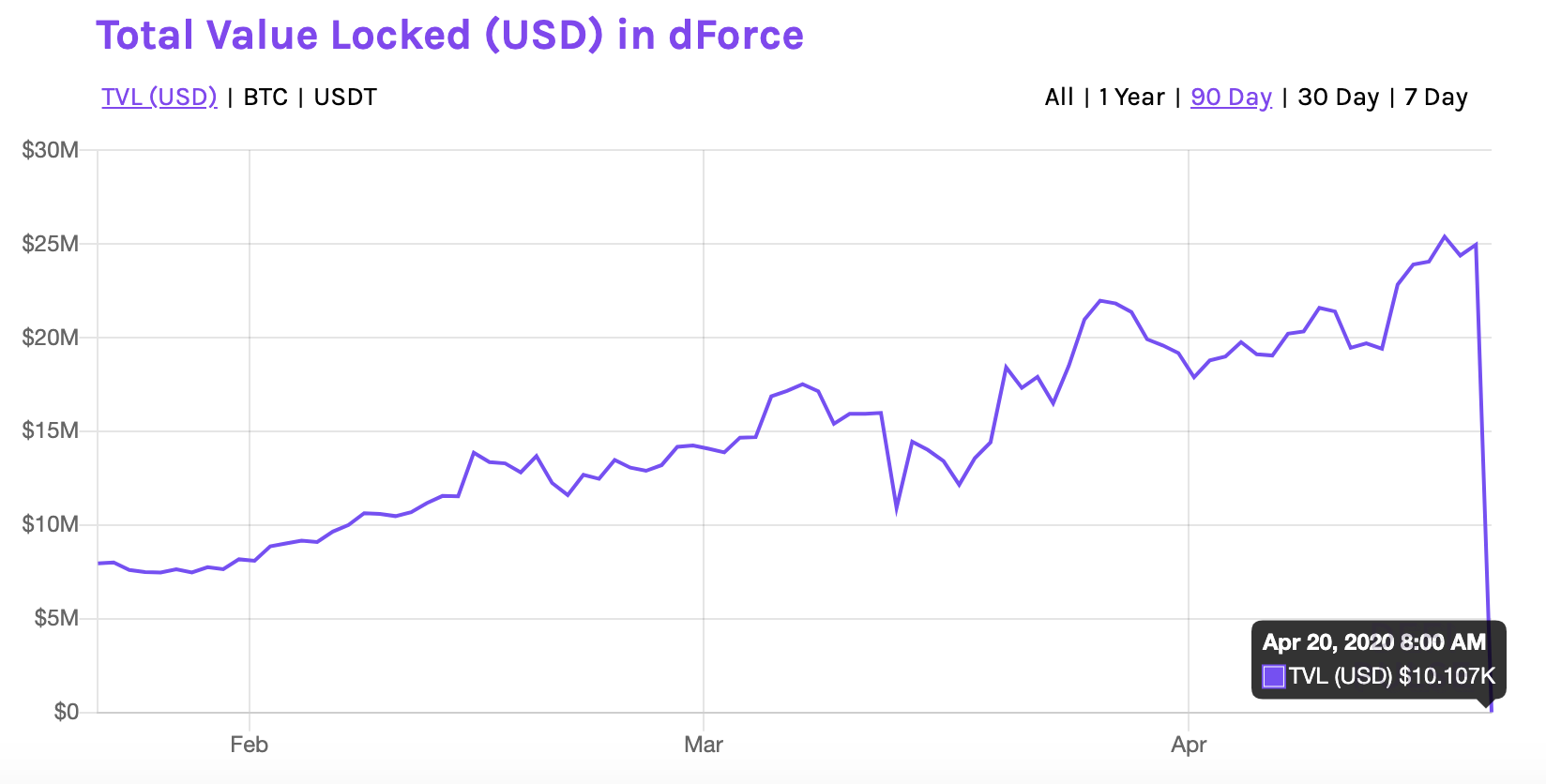Switch chart denomination to USDT
1546x784 pixels.
pos(344,96)
